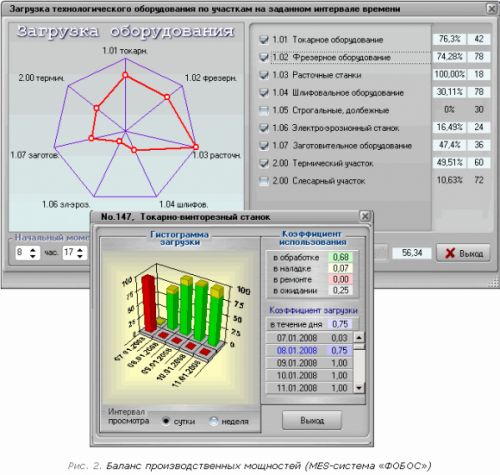Adjust the hour stepper showing 17
500x475 pixels.
(x=80, y=253)
